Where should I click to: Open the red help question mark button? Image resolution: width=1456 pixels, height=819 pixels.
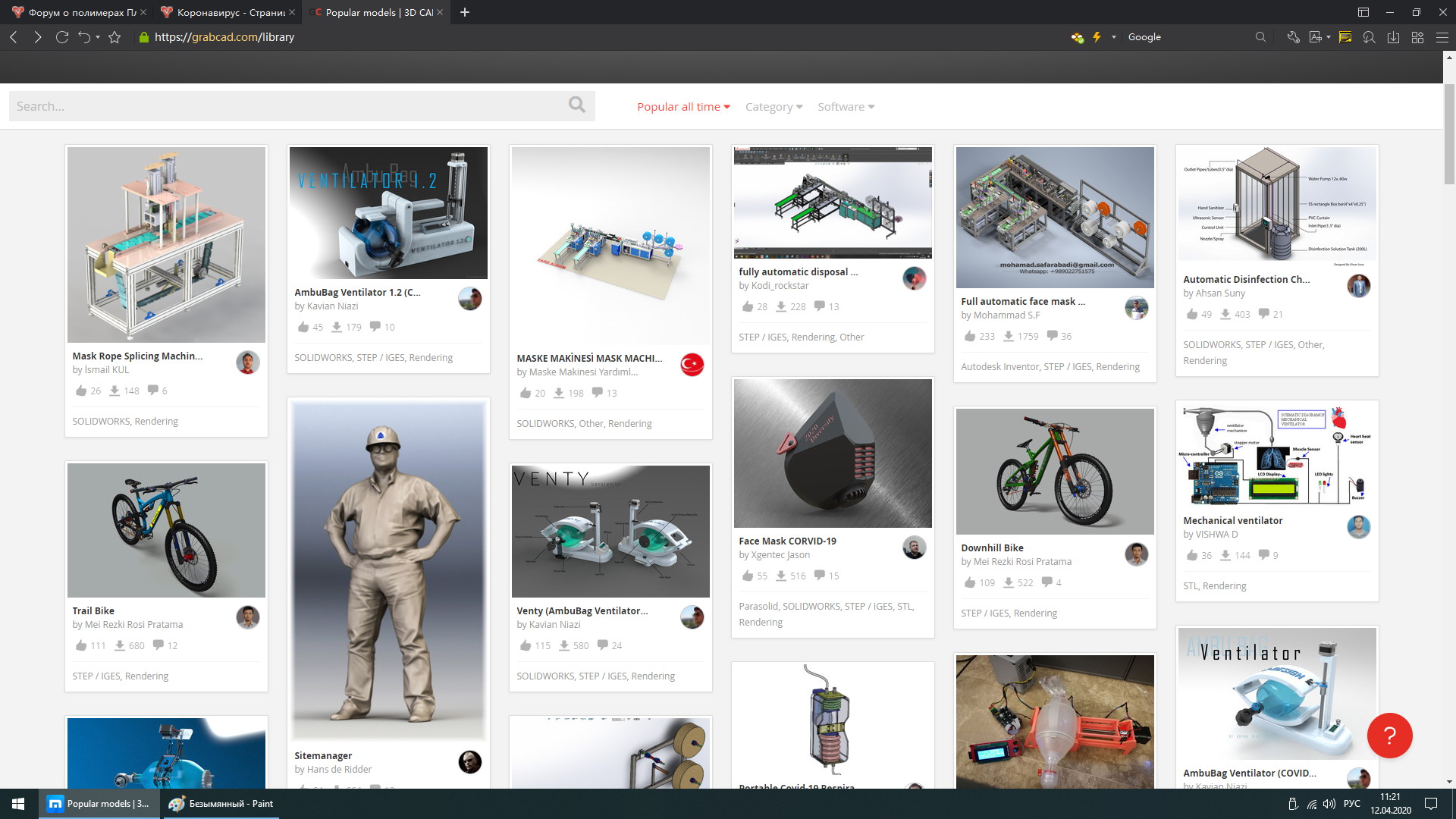pyautogui.click(x=1389, y=735)
